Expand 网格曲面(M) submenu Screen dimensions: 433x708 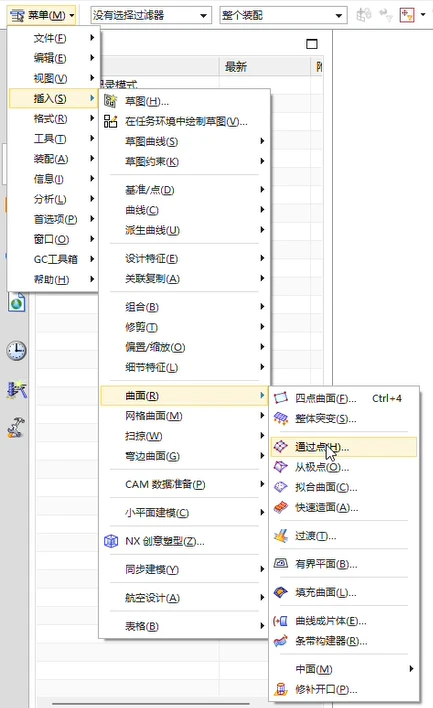coord(185,416)
